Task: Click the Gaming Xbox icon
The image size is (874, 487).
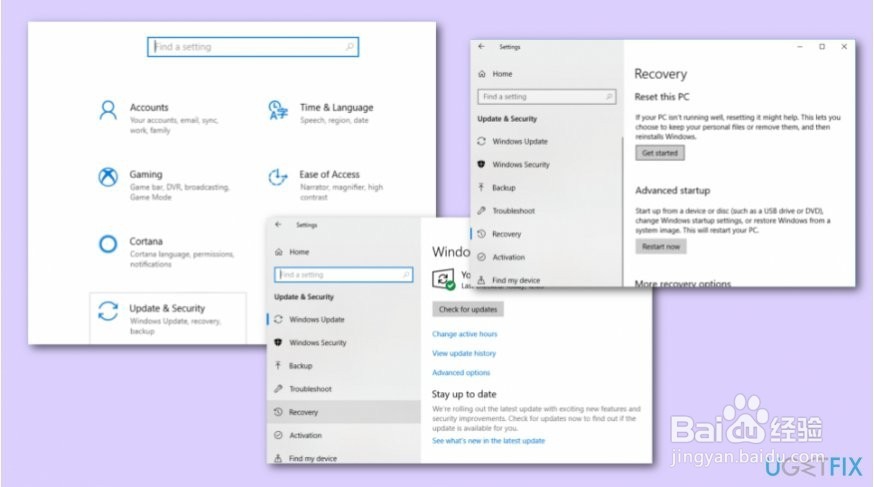Action: tap(108, 177)
